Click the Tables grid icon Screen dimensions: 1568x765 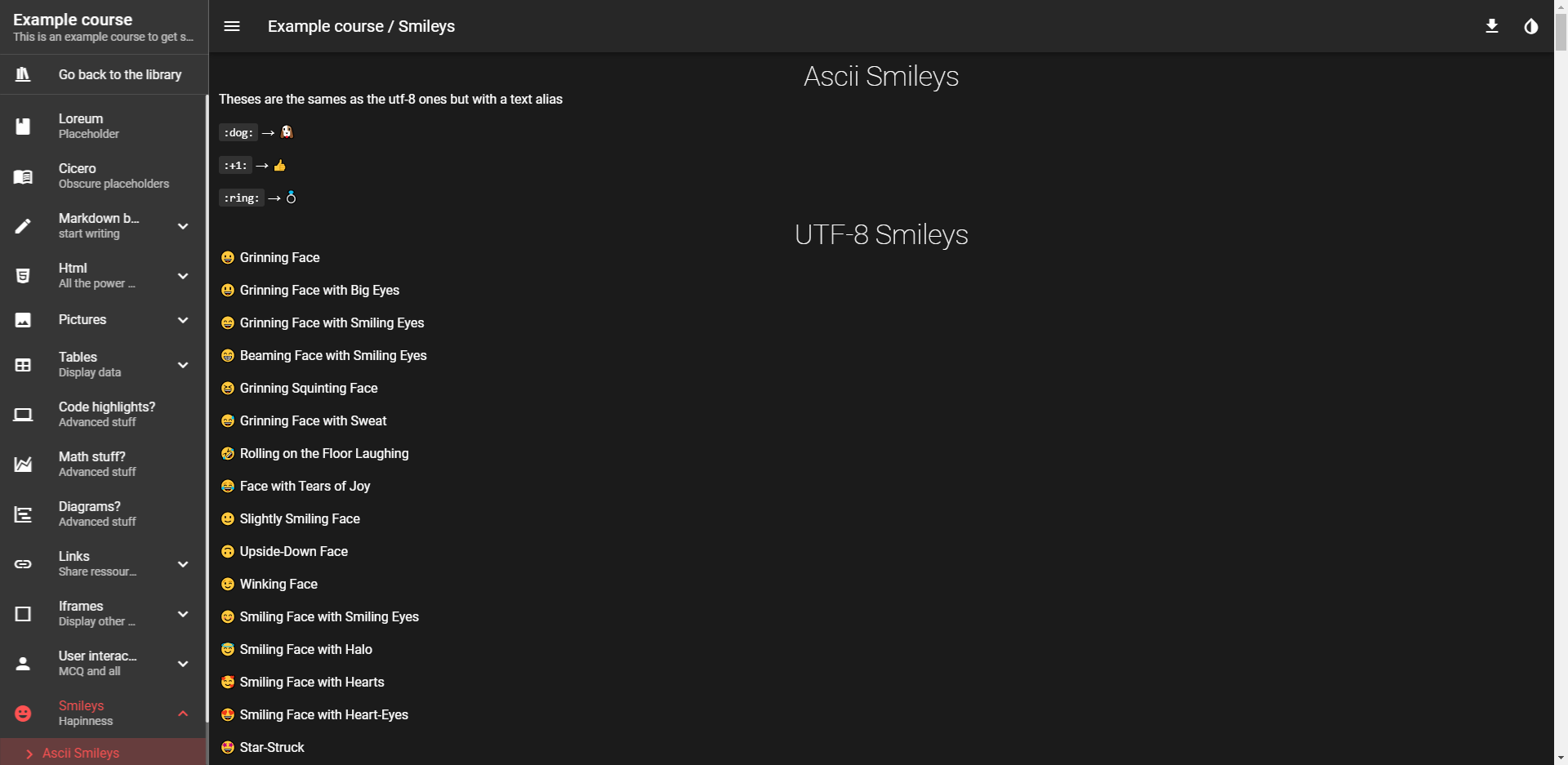coord(23,365)
